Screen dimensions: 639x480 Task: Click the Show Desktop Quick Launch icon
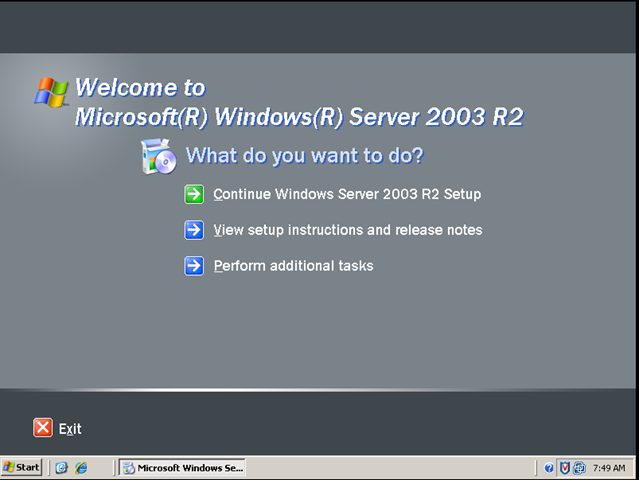click(62, 467)
